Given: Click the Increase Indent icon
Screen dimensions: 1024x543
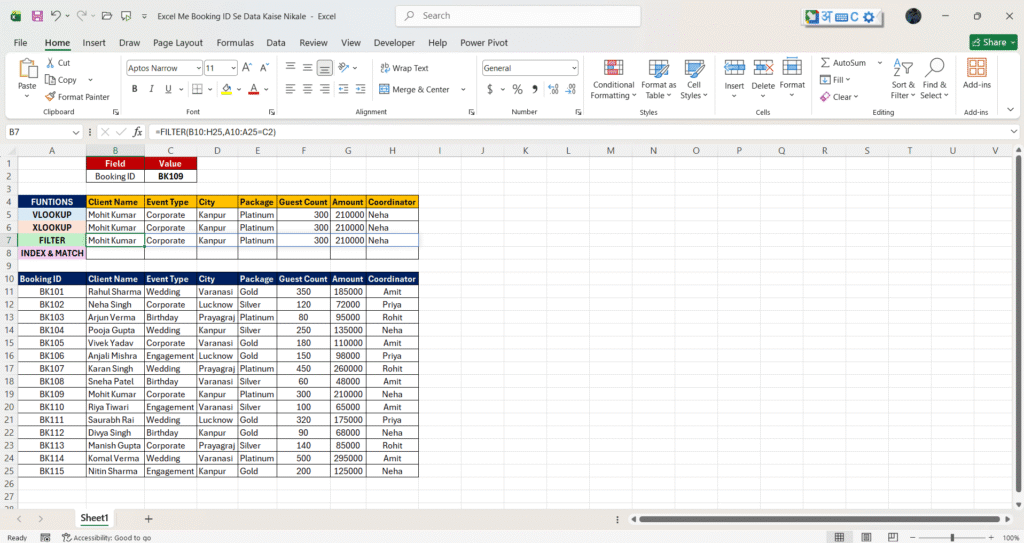Looking at the screenshot, I should pyautogui.click(x=360, y=89).
